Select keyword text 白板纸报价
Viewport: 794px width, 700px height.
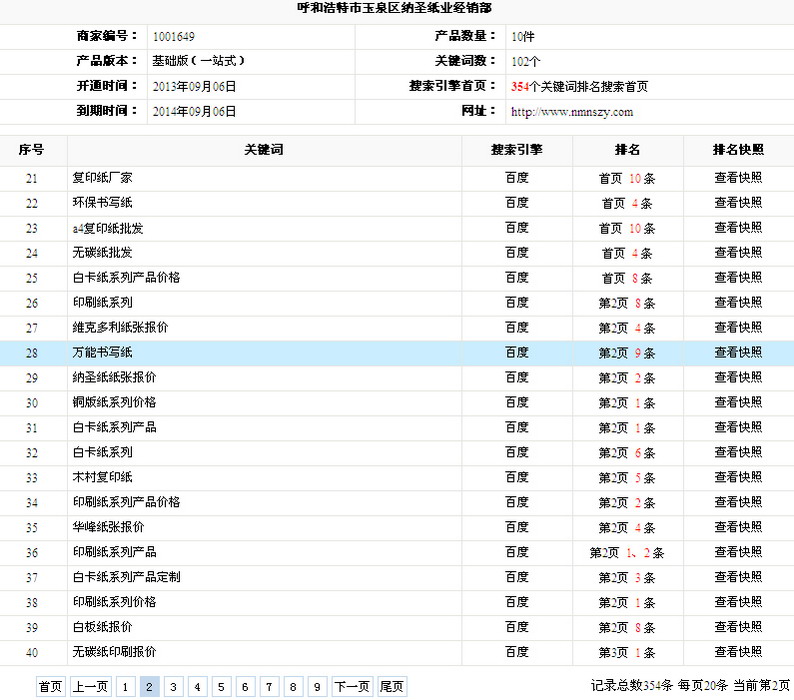click(x=102, y=627)
